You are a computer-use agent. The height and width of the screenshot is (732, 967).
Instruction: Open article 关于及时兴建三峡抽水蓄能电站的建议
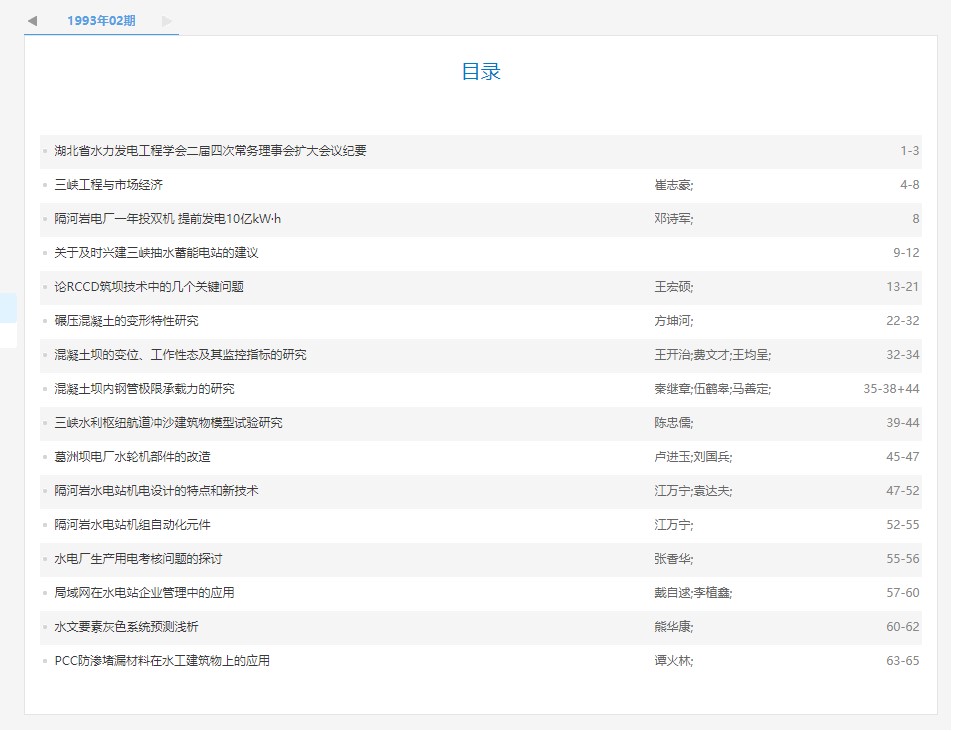(x=156, y=253)
